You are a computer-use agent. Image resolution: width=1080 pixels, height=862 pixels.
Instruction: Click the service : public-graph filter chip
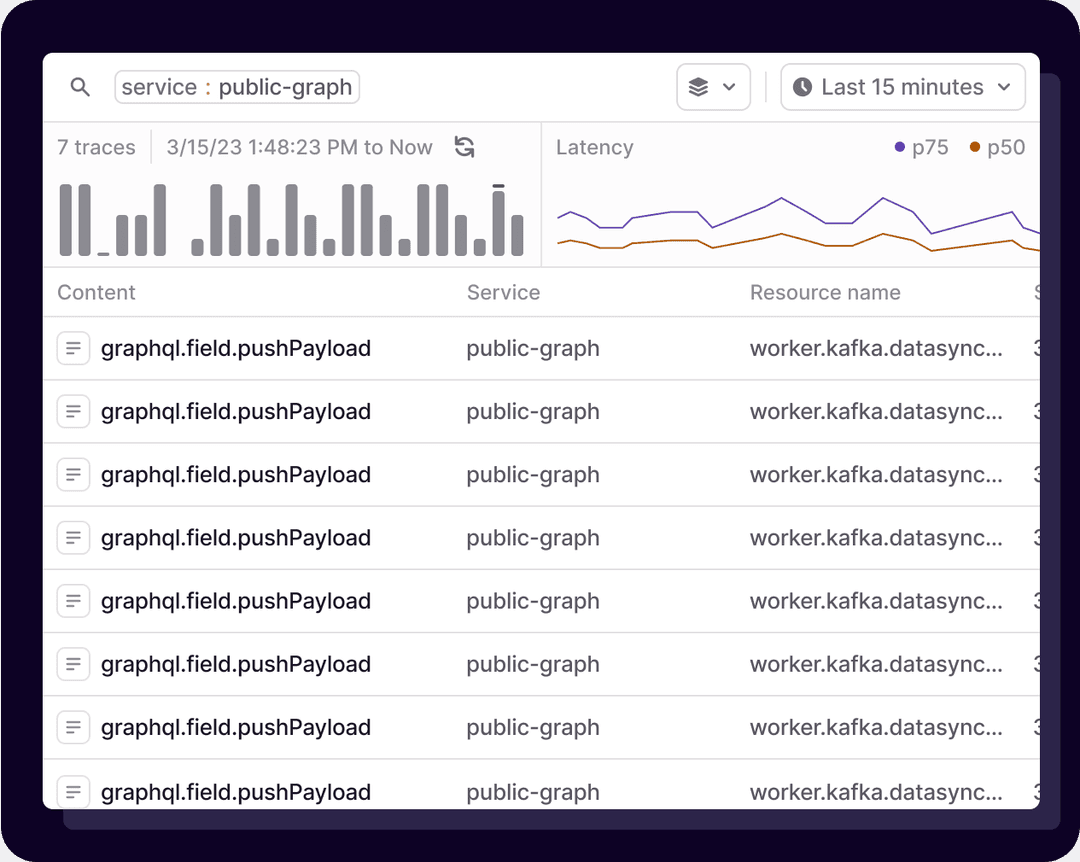click(237, 88)
